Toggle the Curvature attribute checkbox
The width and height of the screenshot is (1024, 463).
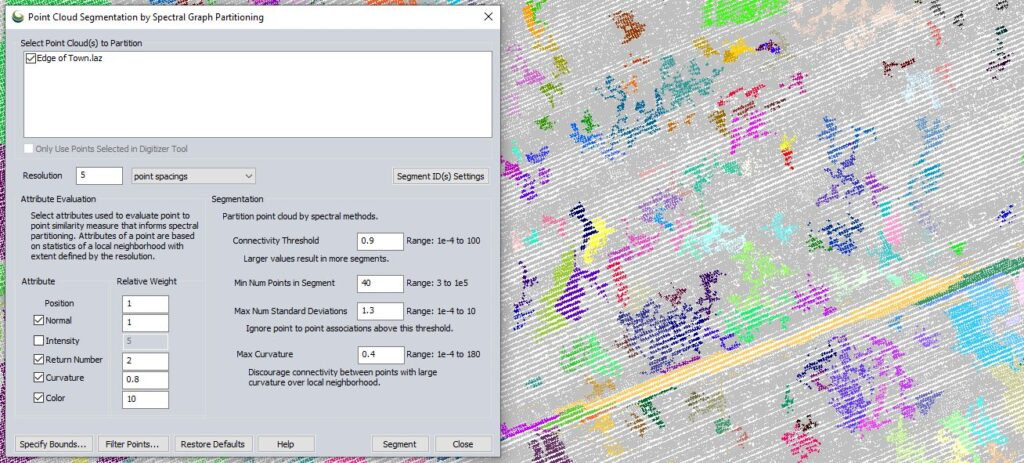pos(39,378)
